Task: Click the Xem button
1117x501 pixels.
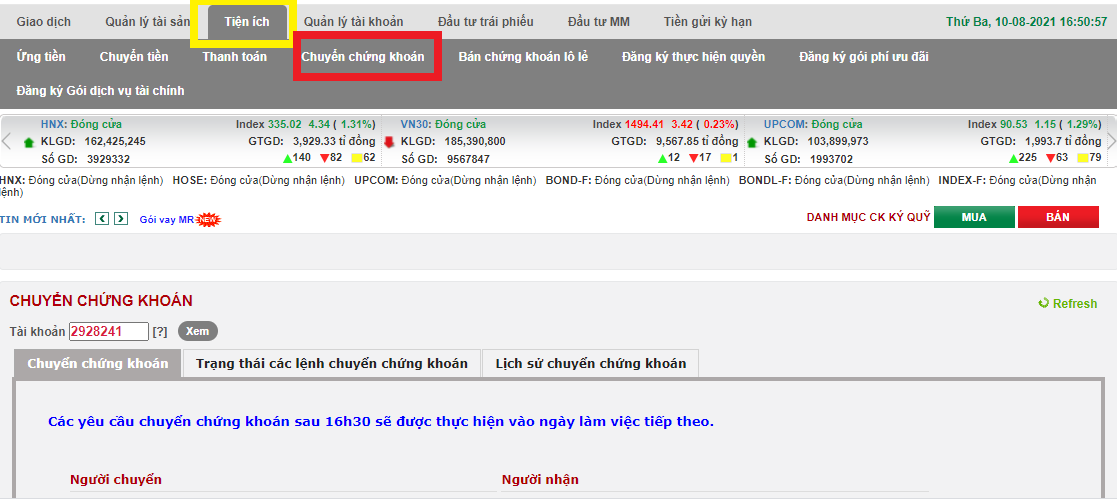Action: 197,332
